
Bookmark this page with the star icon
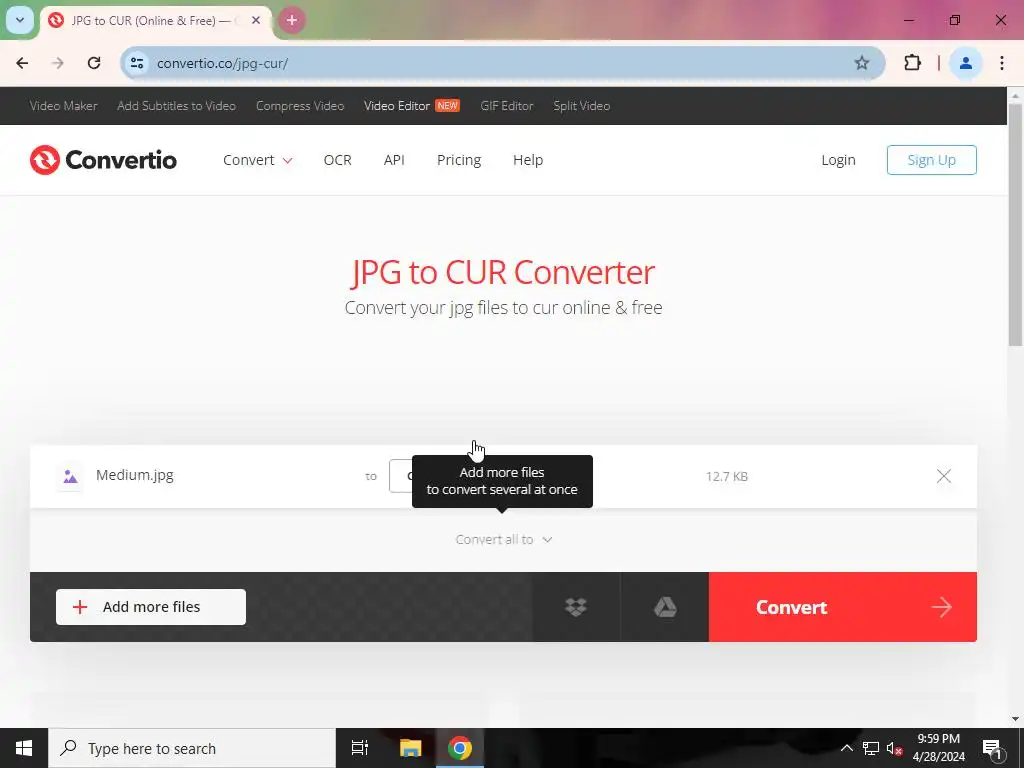(x=861, y=63)
